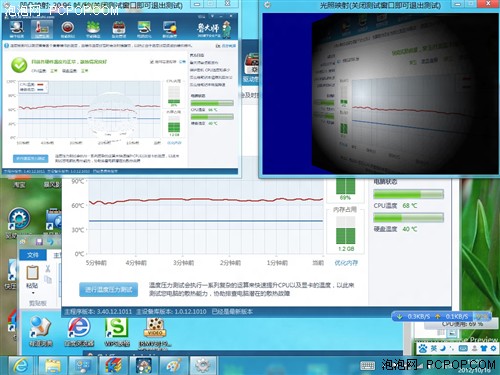Click the blue stress test button in small Ludashi window
The image size is (500, 375).
tap(30, 158)
